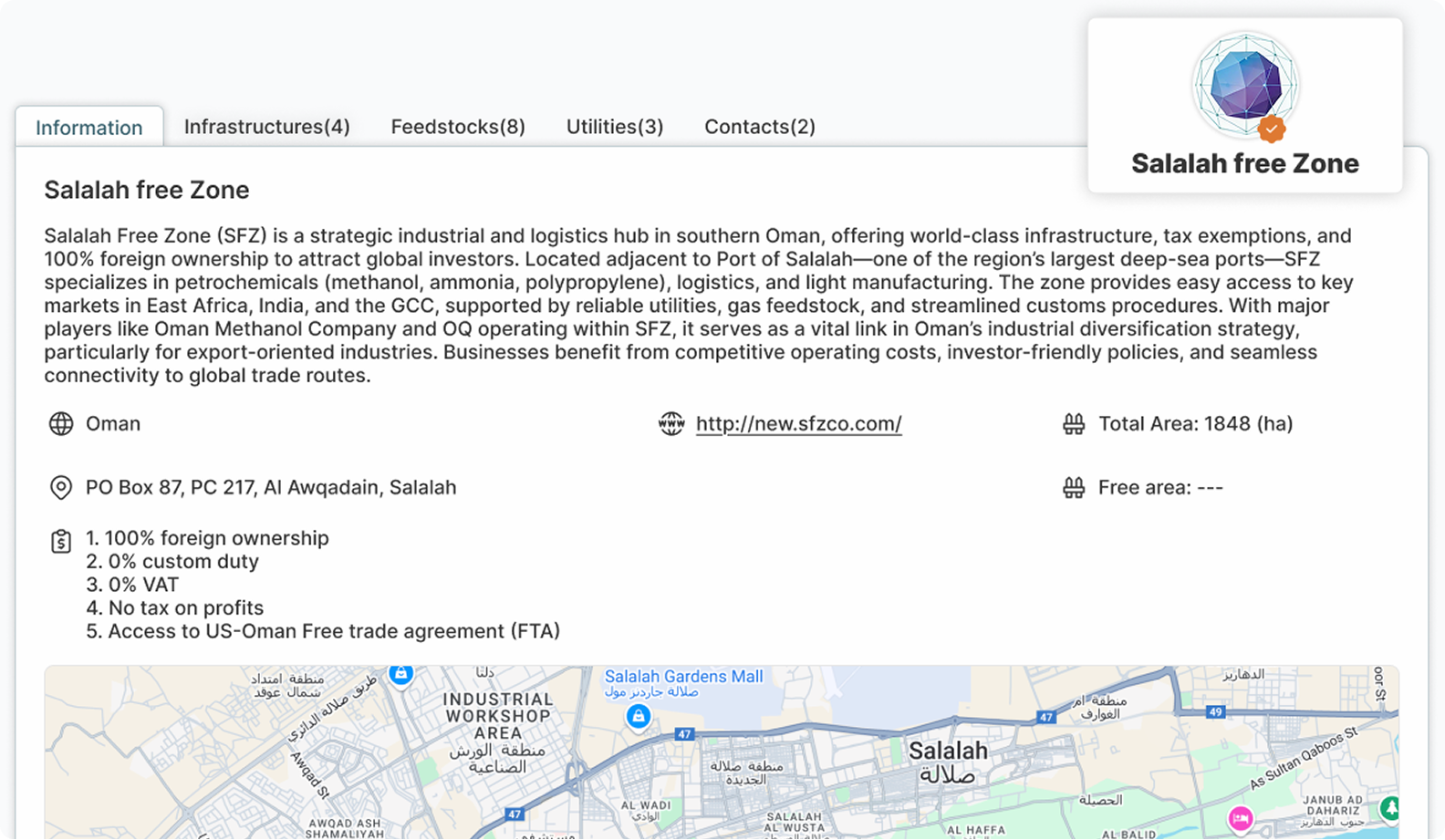Click the orange verified badge on logo
1445x840 pixels.
click(x=1272, y=130)
